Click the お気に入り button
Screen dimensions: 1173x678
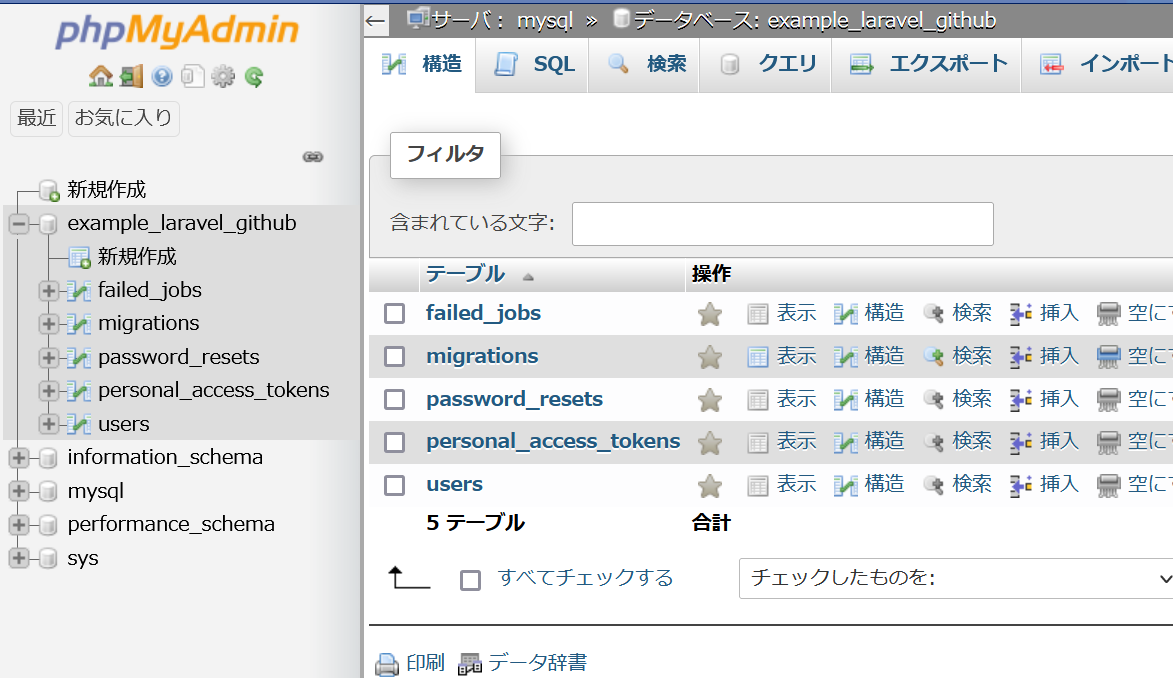[x=123, y=118]
